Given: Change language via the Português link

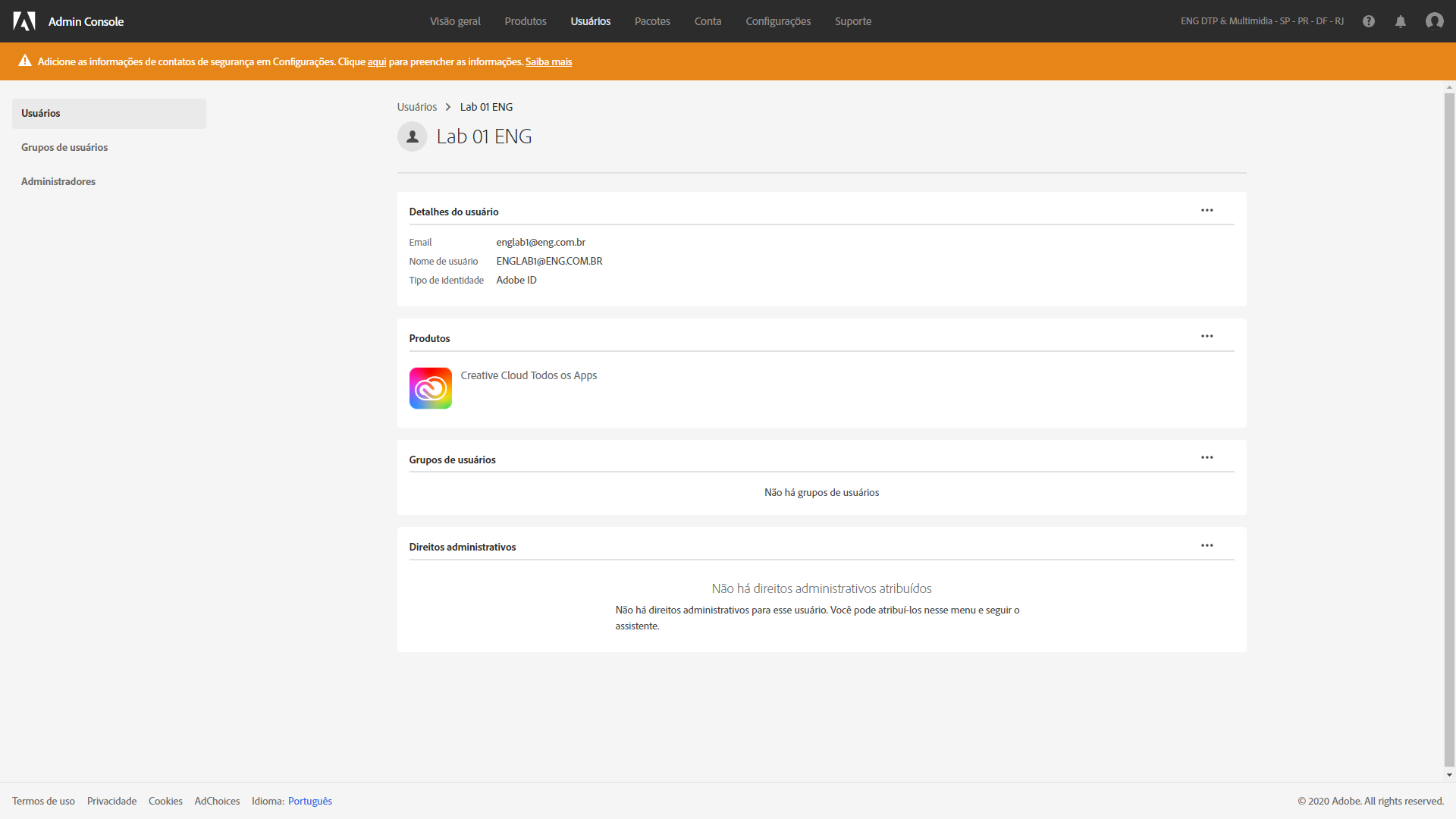Looking at the screenshot, I should pyautogui.click(x=310, y=801).
